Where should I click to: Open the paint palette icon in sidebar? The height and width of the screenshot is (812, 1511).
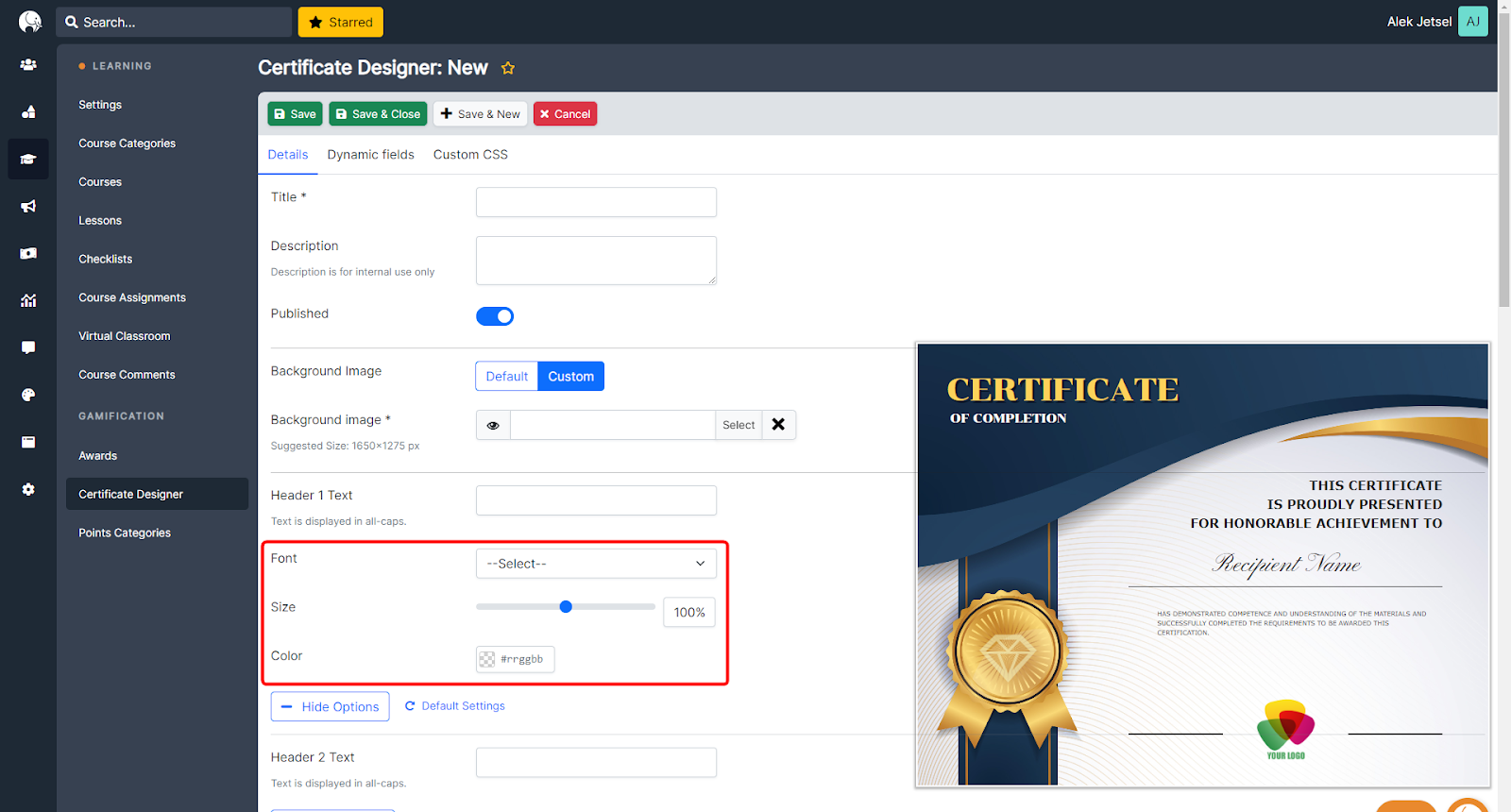click(28, 395)
